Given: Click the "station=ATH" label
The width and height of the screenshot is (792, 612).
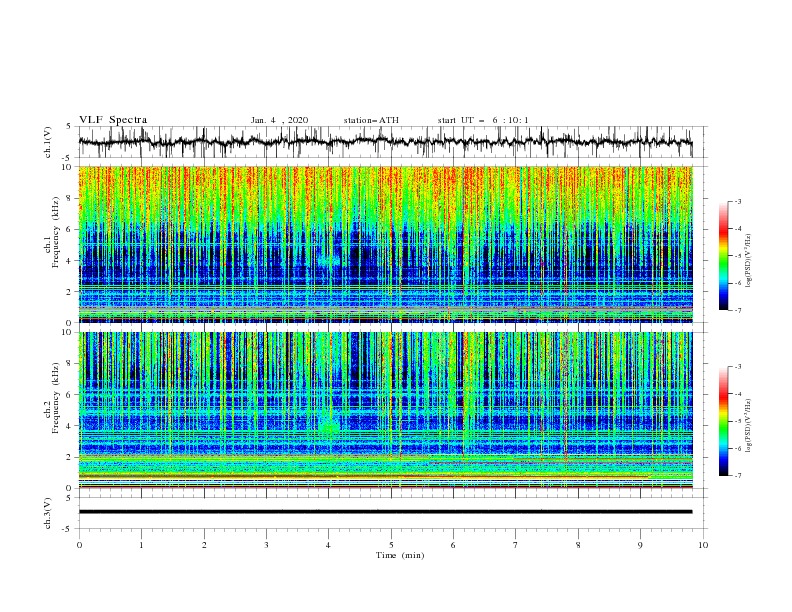Looking at the screenshot, I should [x=371, y=120].
